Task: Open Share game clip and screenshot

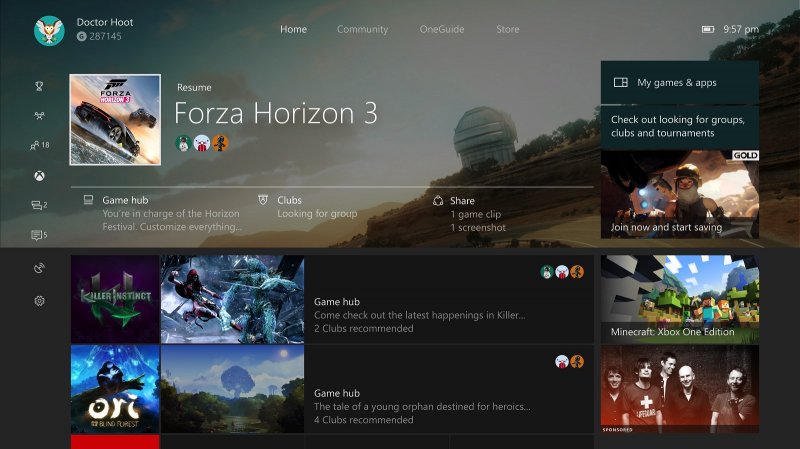Action: (470, 214)
